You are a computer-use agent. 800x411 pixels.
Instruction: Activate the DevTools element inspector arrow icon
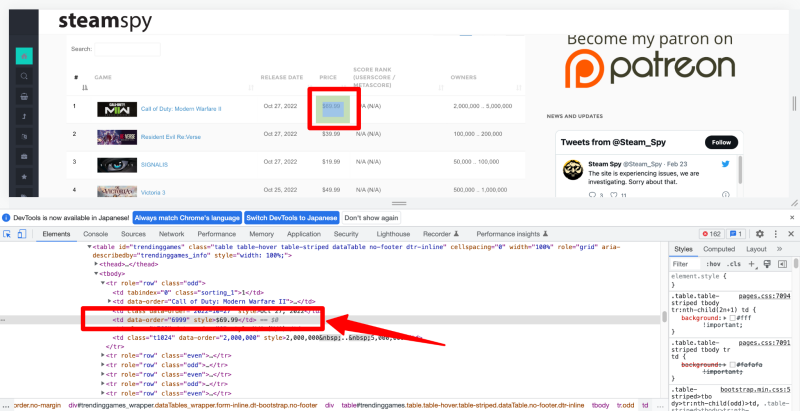[x=7, y=234]
